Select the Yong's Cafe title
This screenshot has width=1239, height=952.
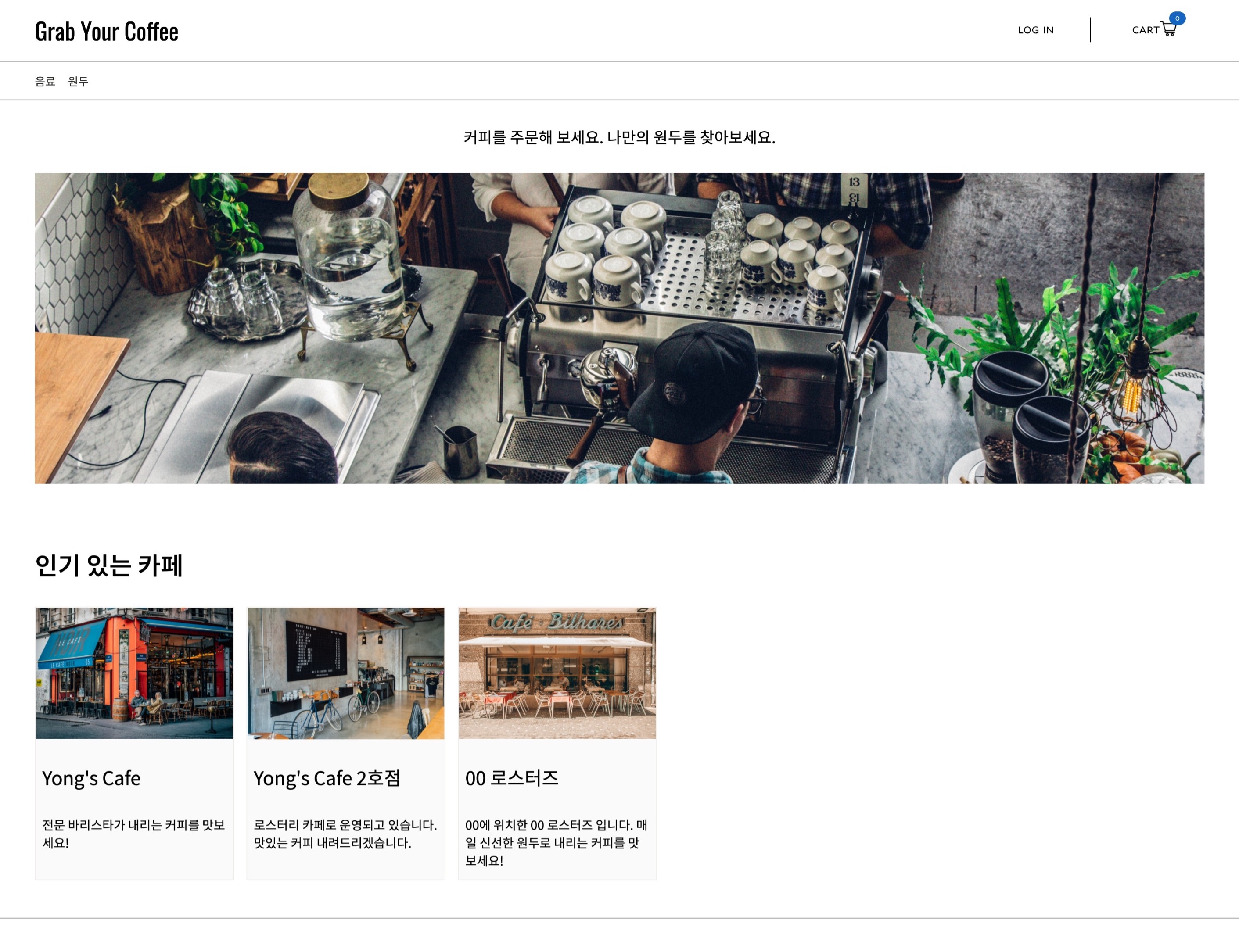91,778
